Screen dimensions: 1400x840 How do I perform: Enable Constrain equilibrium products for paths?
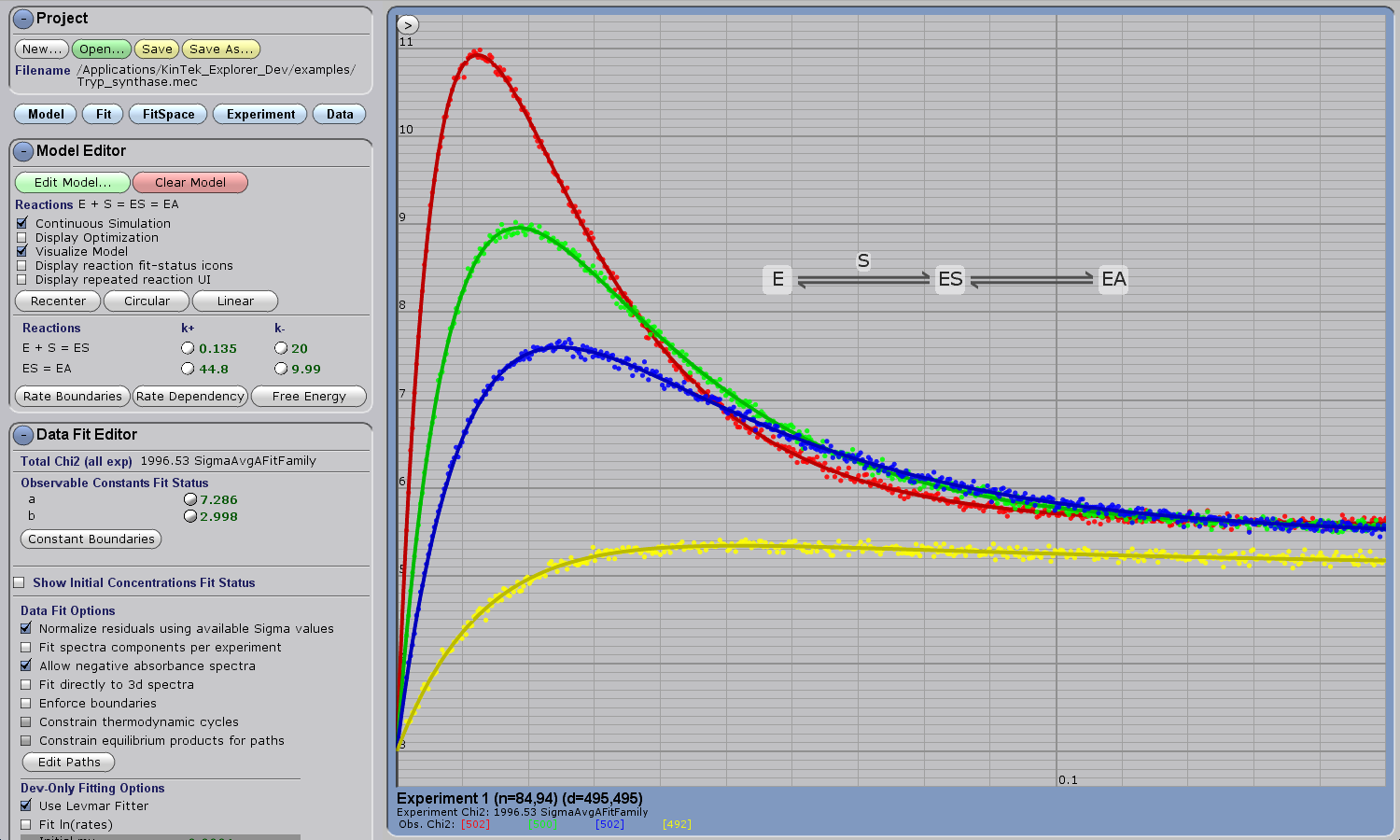26,740
